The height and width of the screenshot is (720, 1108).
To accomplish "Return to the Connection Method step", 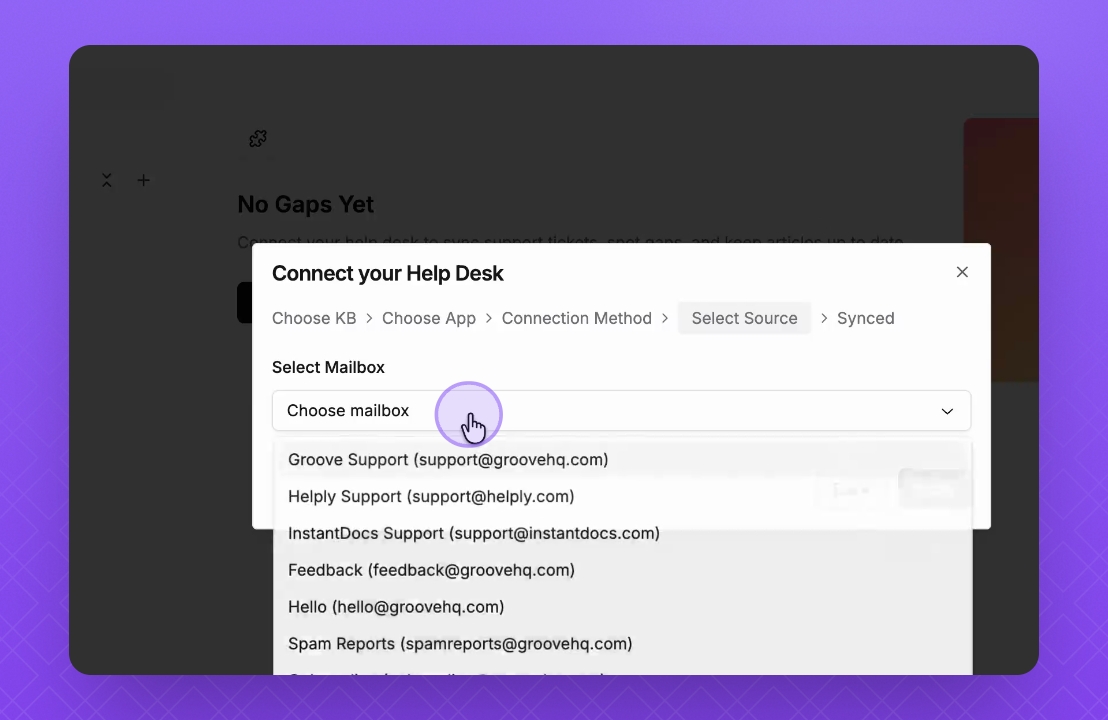I will tap(576, 318).
